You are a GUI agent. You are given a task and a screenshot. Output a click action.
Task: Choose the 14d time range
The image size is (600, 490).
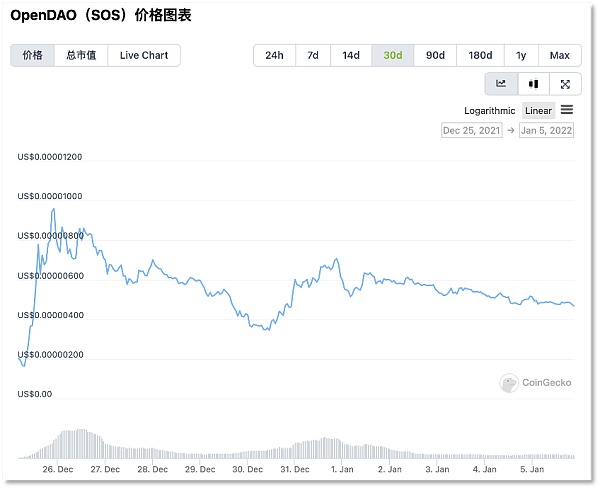(351, 55)
